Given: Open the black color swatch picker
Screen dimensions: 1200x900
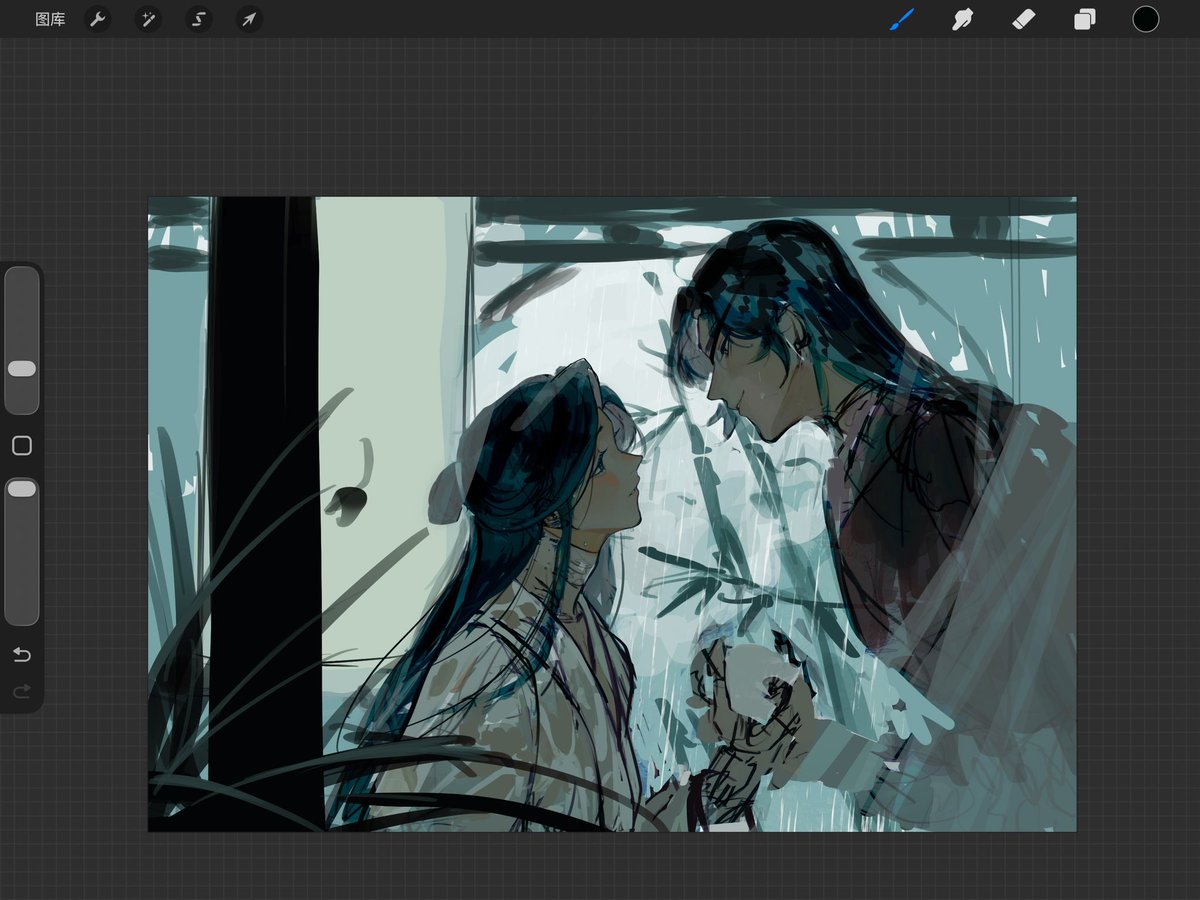Looking at the screenshot, I should (x=1146, y=19).
